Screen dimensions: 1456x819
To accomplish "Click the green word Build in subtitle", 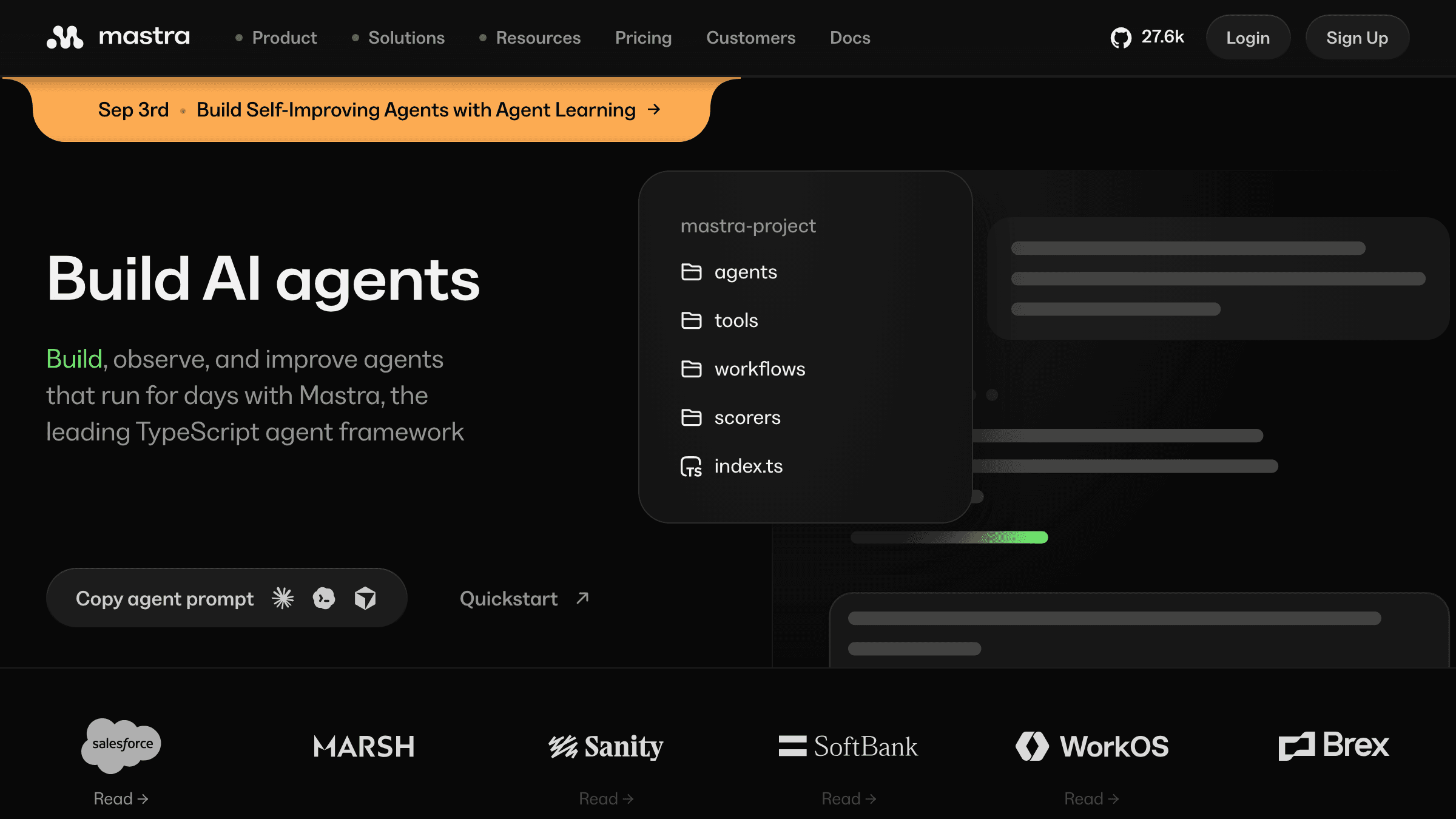I will point(74,359).
